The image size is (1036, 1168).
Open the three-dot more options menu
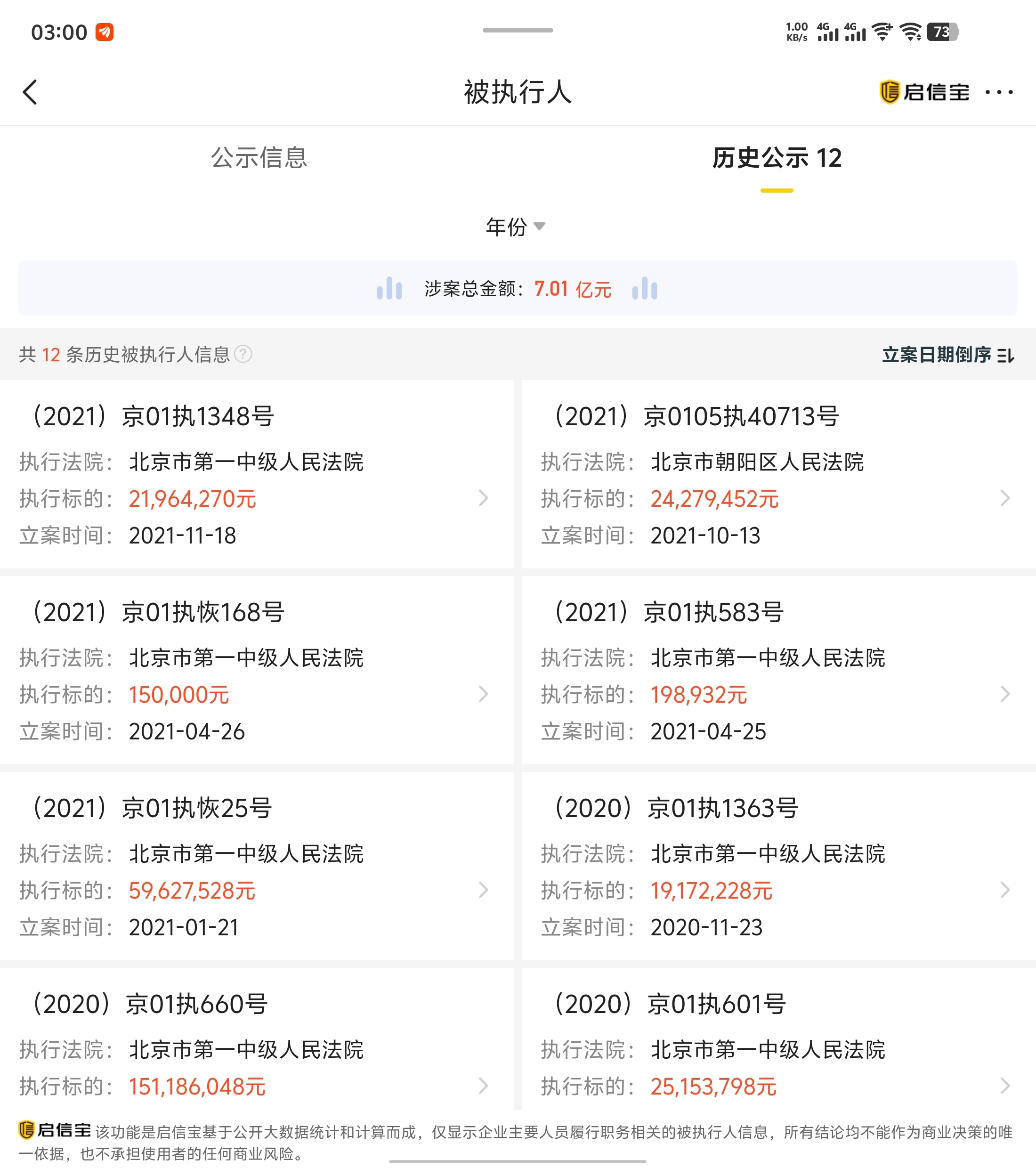999,92
